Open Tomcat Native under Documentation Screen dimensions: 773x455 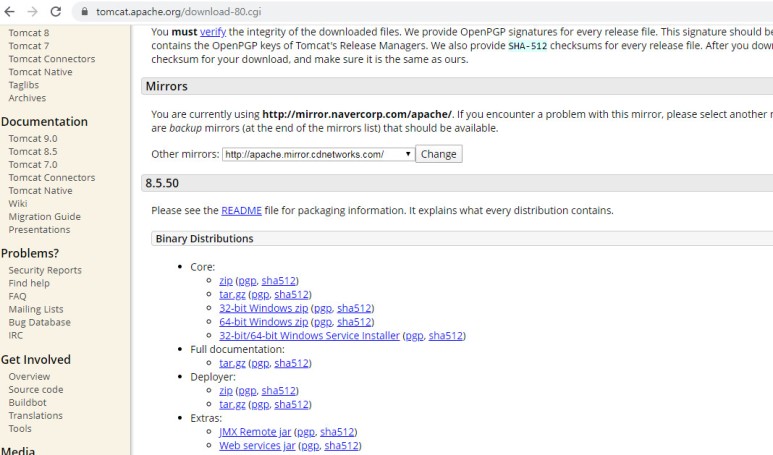coord(40,191)
